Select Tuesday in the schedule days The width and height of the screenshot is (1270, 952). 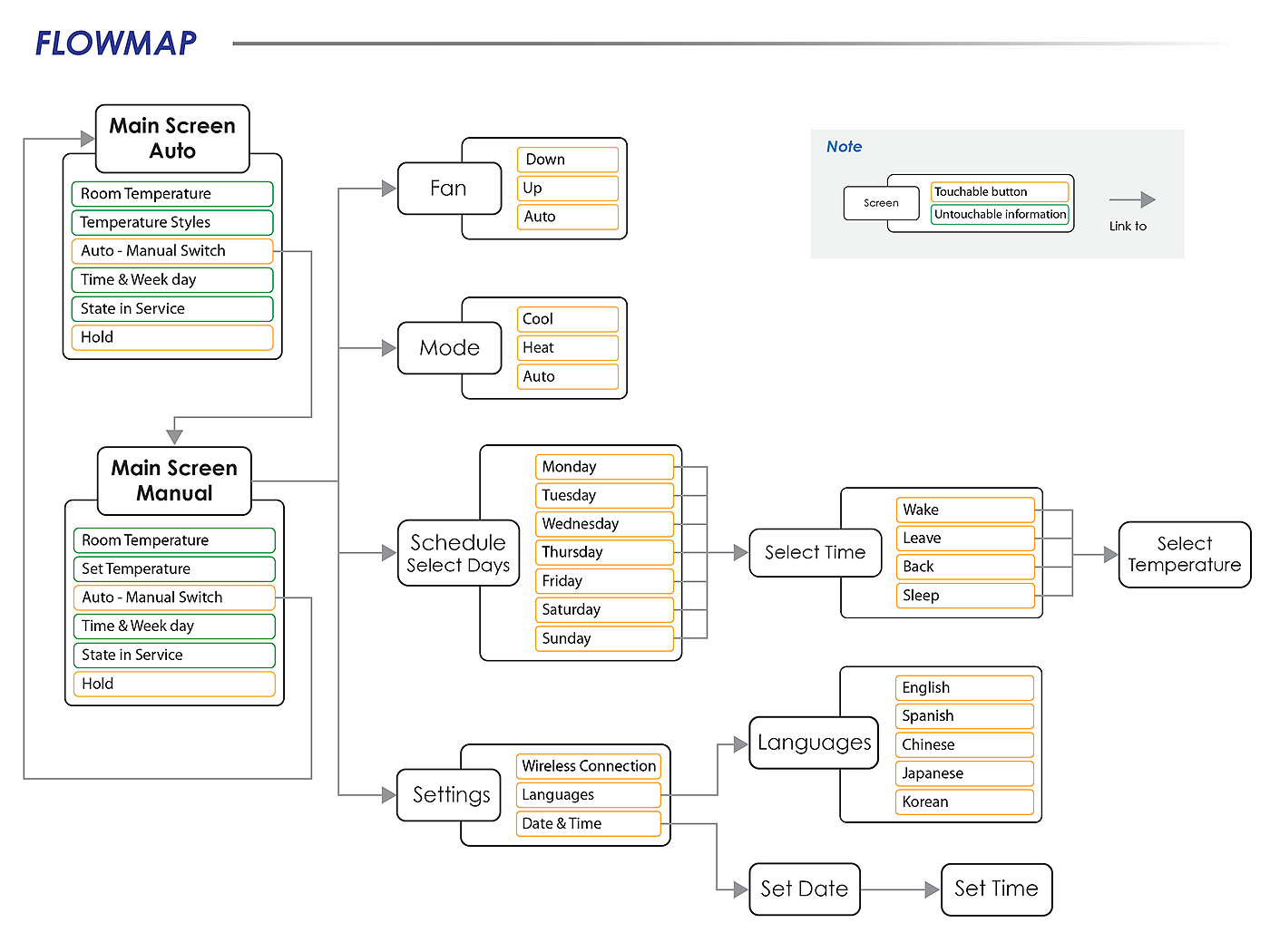pyautogui.click(x=605, y=496)
